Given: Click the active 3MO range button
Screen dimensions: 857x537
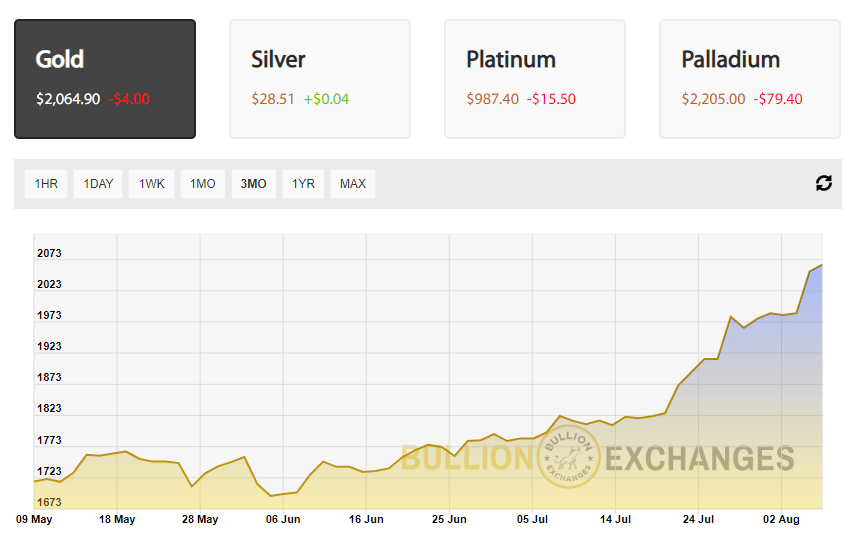Looking at the screenshot, I should coord(254,184).
